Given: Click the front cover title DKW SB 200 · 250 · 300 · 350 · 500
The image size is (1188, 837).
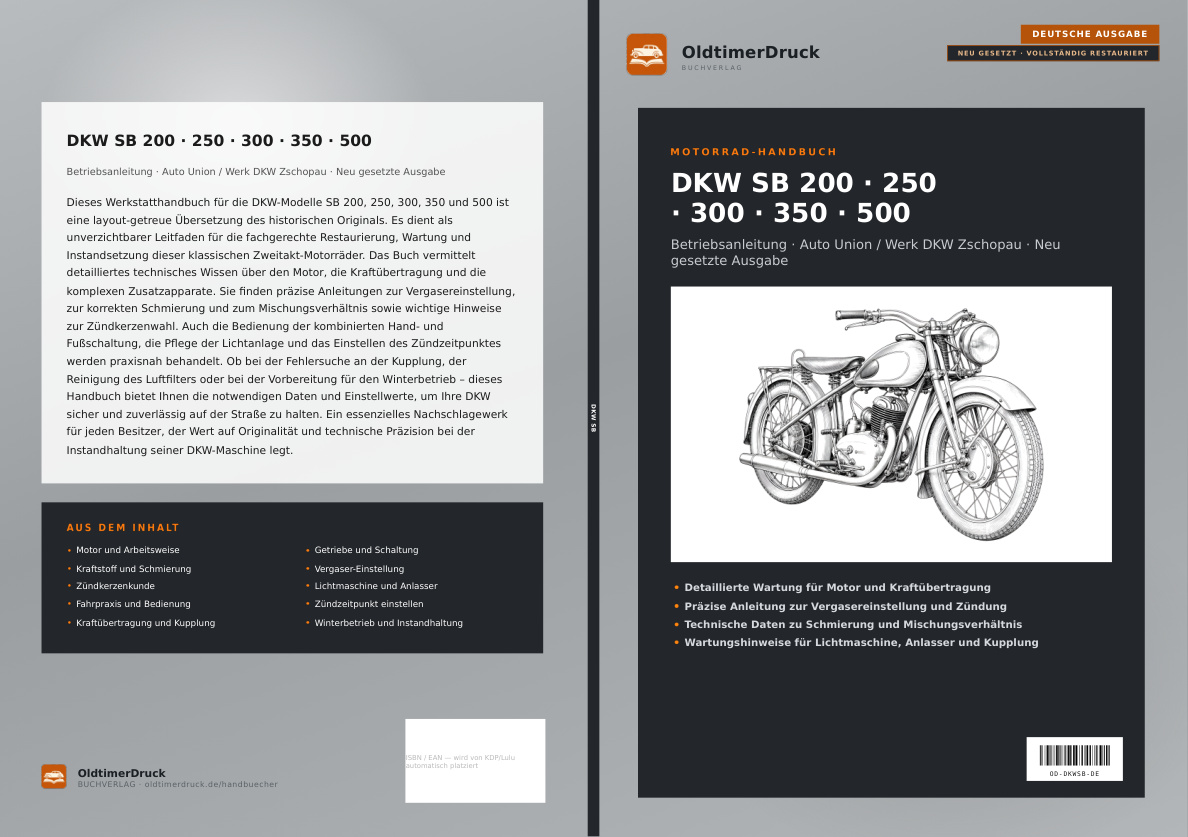Looking at the screenshot, I should pos(803,198).
